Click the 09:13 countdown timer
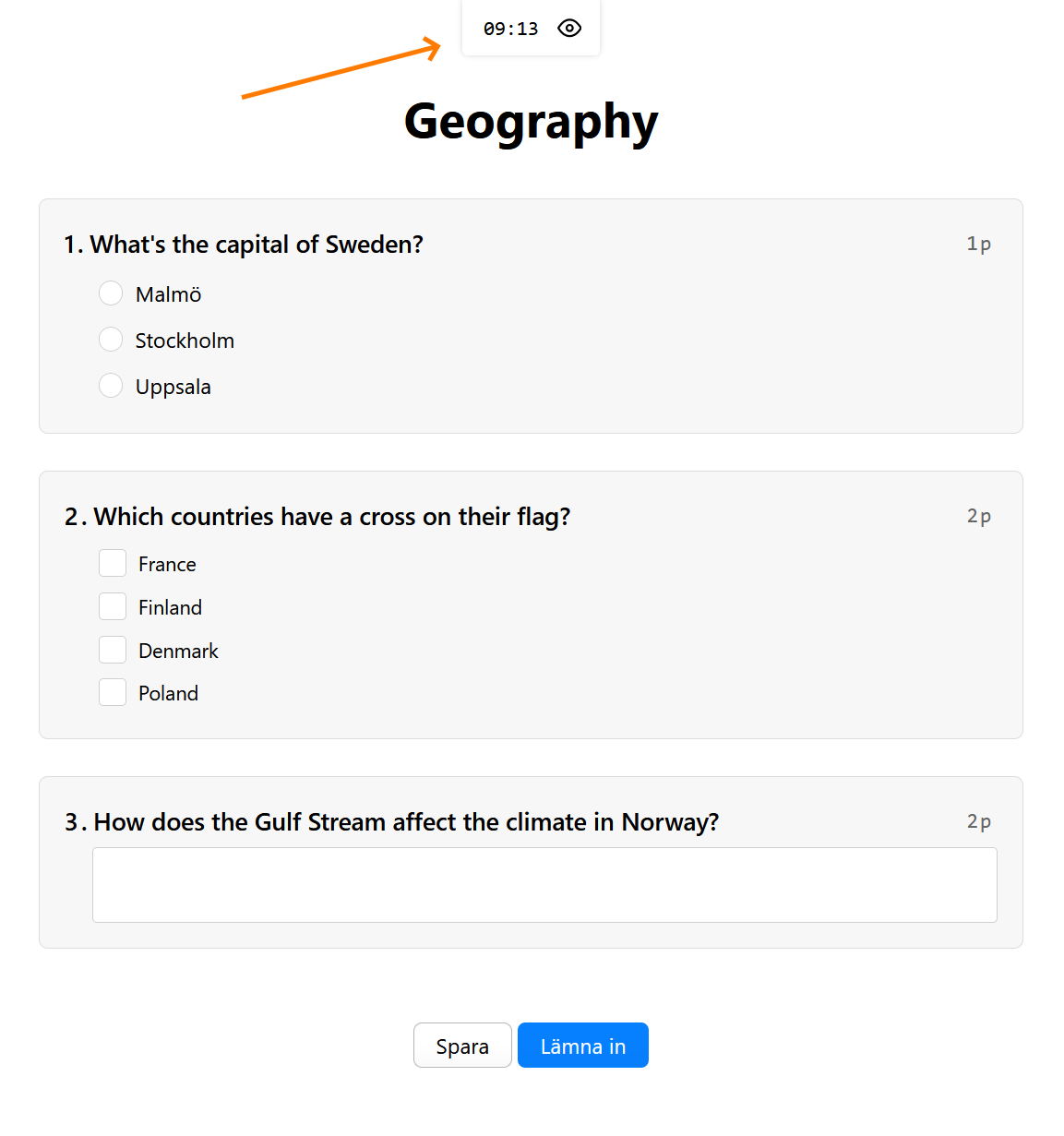 (x=510, y=30)
